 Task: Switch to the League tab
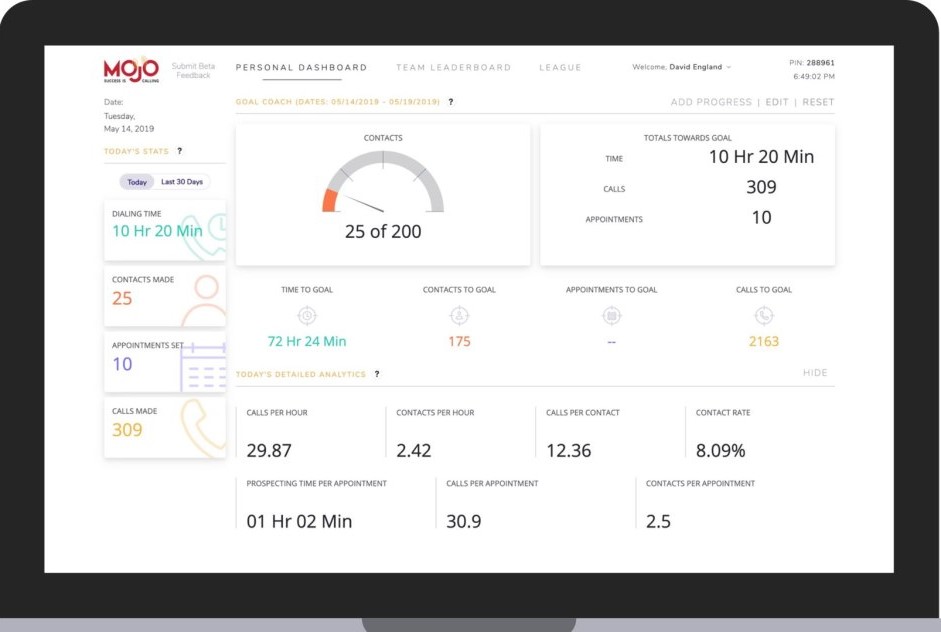coord(560,67)
